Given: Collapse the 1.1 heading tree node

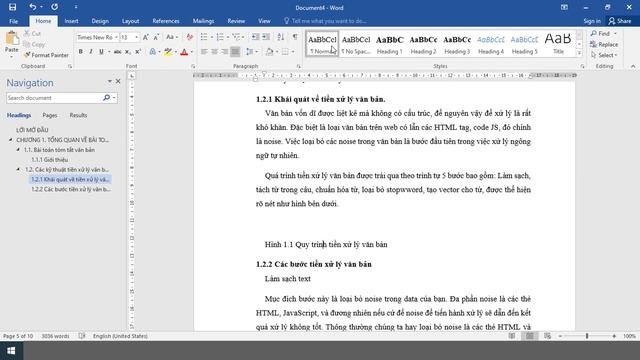Looking at the screenshot, I should 18,150.
